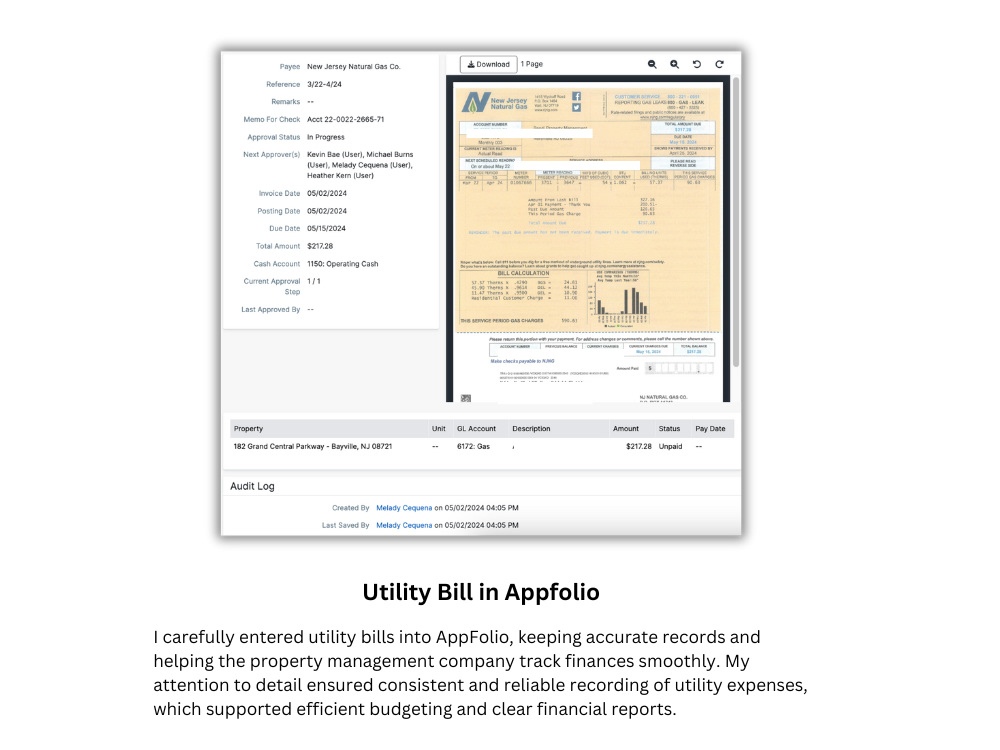Click the Next Approver(s) names list
The image size is (1000, 750).
point(360,165)
